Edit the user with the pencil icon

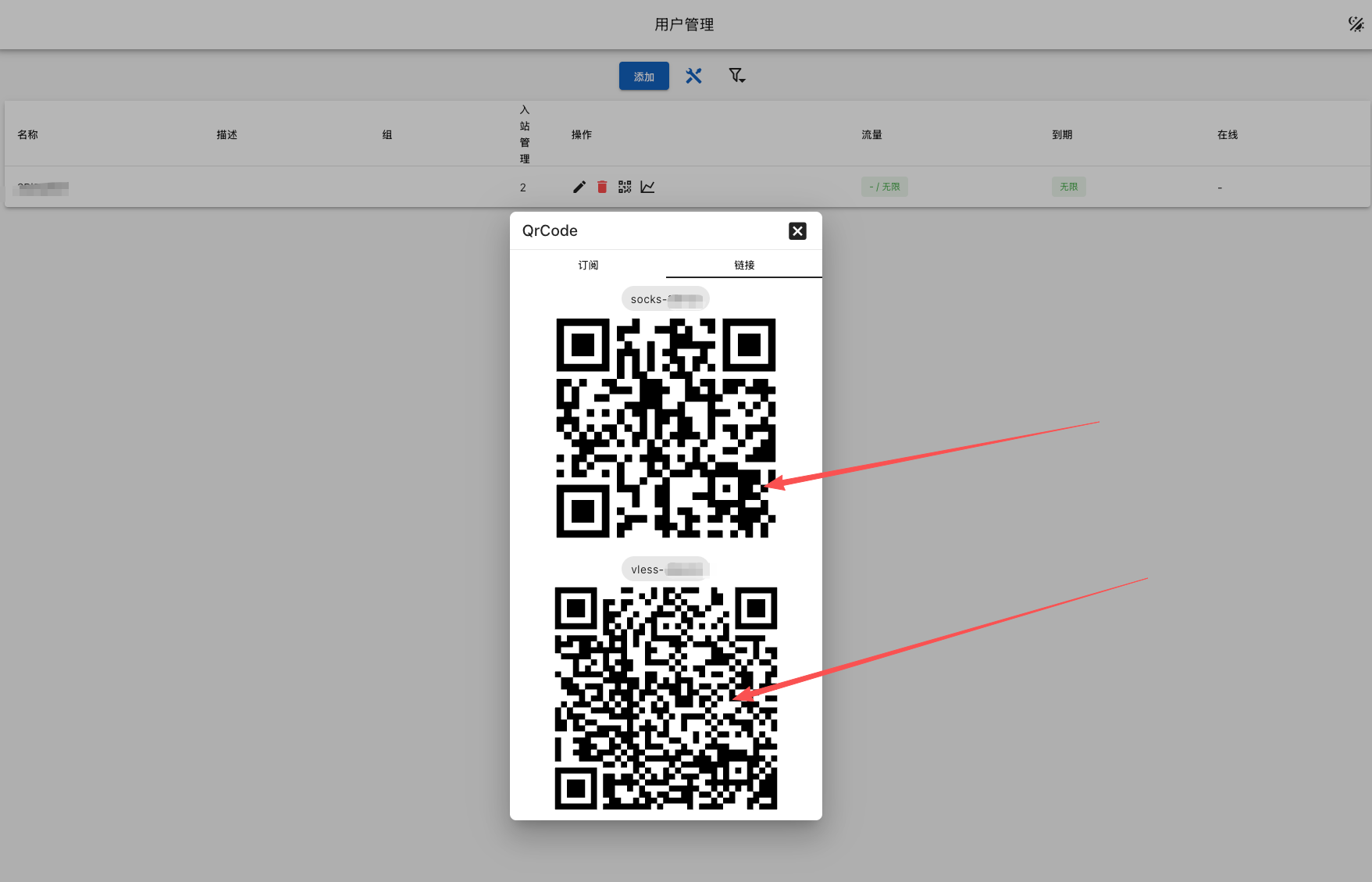(x=579, y=187)
